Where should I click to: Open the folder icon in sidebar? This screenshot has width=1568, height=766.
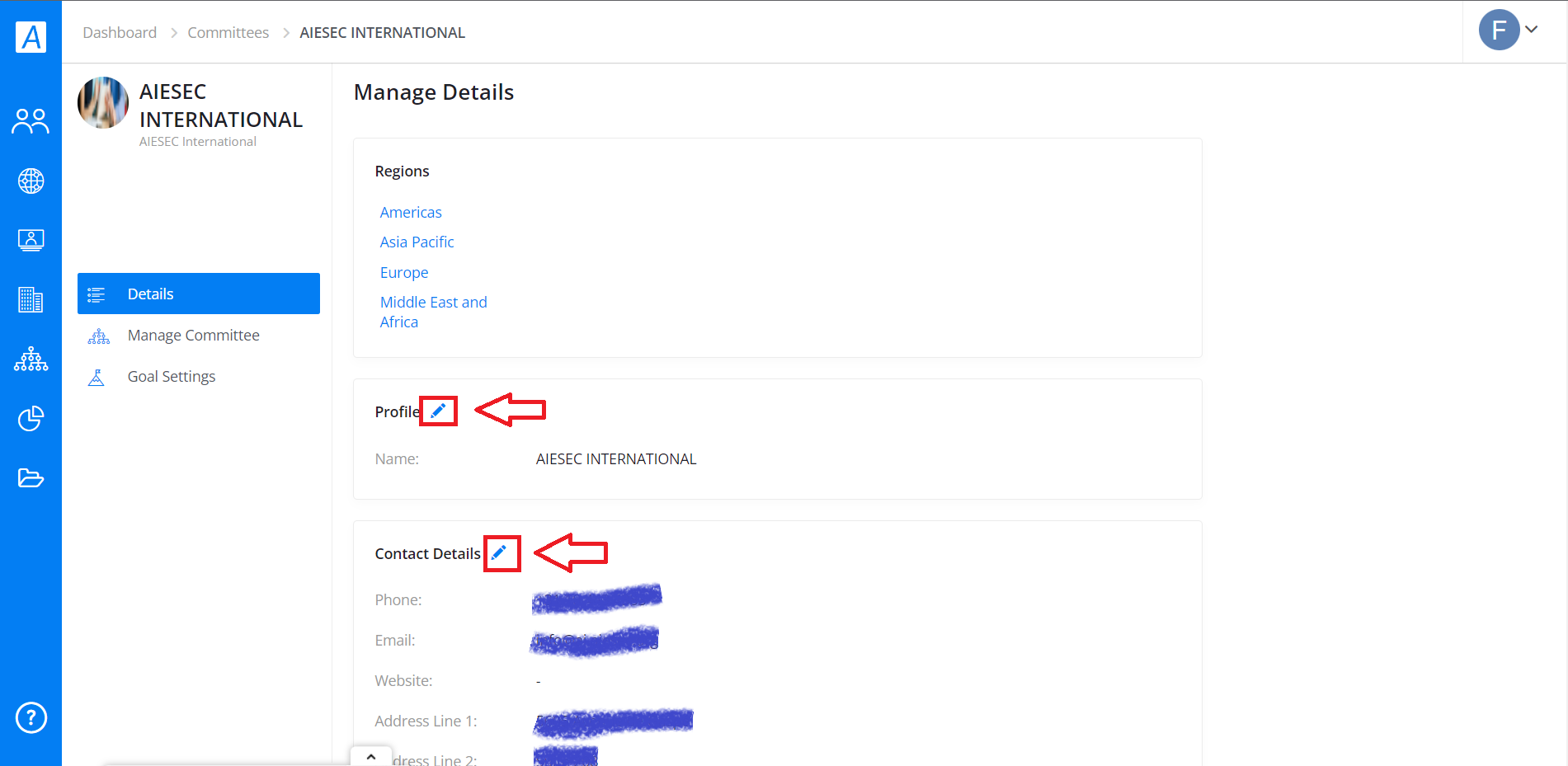(31, 478)
